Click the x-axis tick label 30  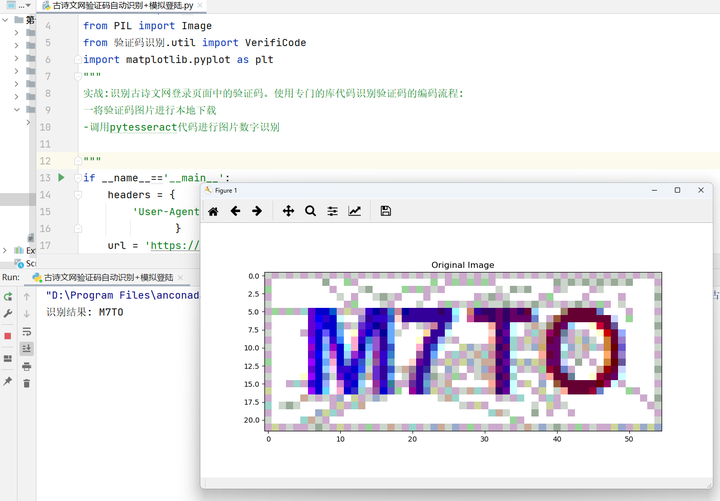(x=484, y=439)
